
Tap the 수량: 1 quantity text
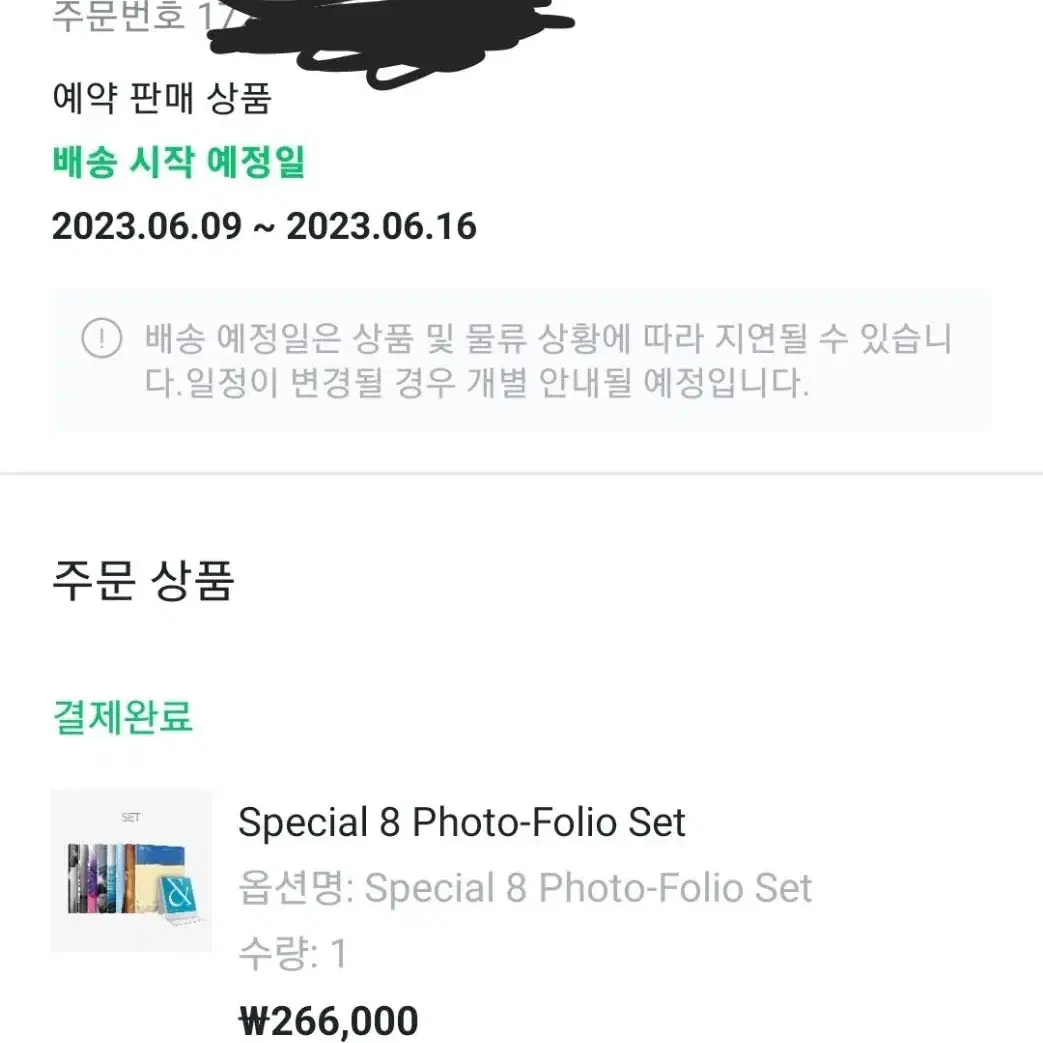pos(293,953)
